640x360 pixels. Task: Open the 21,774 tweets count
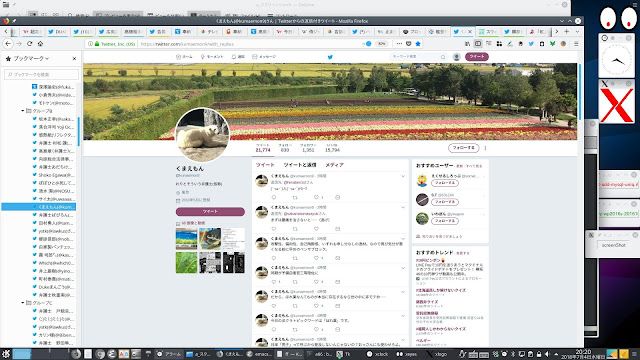263,148
